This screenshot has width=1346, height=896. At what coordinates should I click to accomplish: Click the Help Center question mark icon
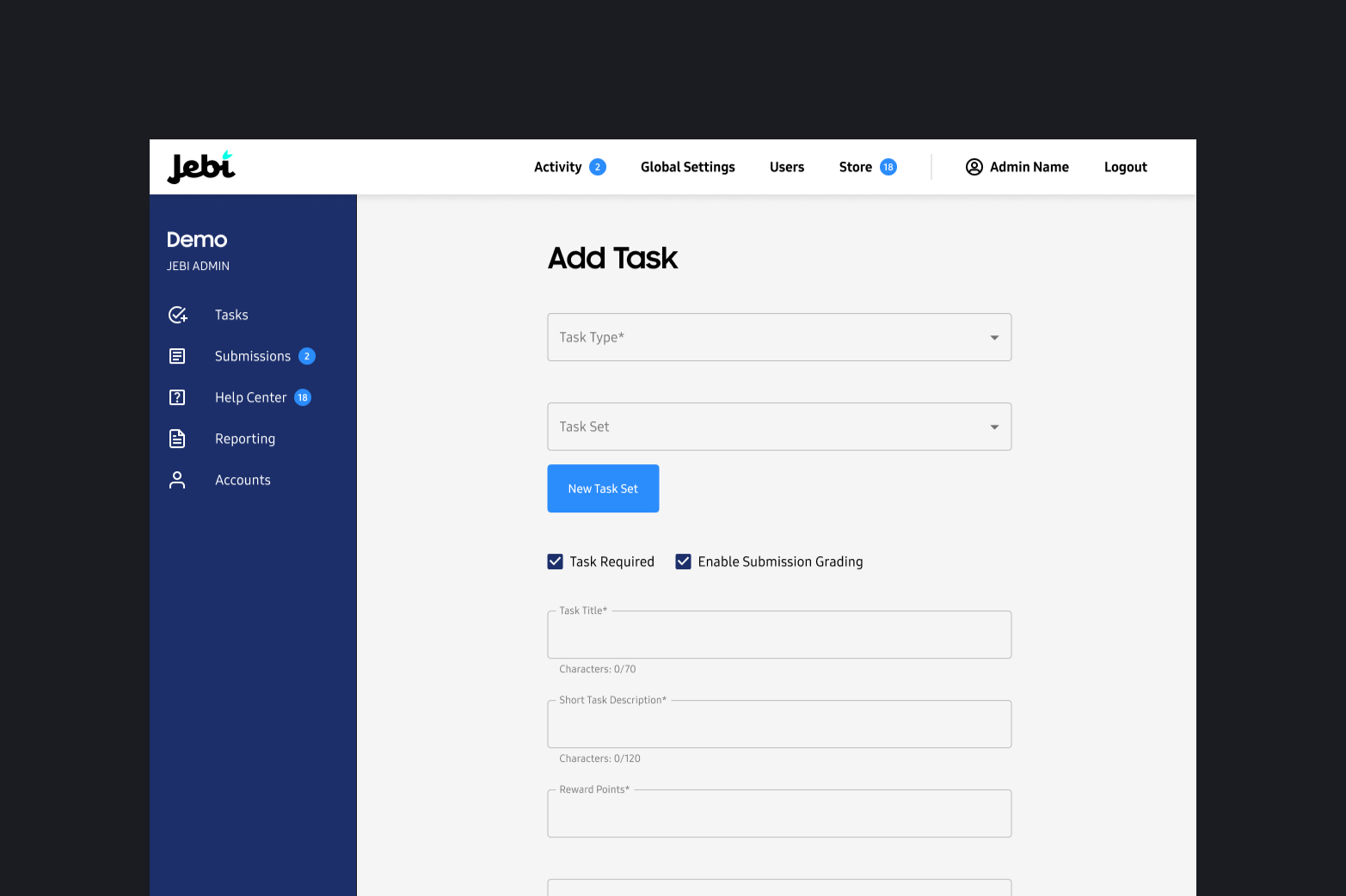[x=177, y=397]
